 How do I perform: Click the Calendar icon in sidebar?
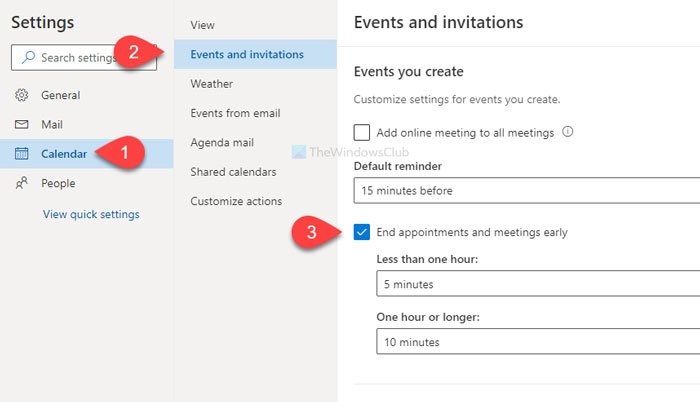coord(22,154)
